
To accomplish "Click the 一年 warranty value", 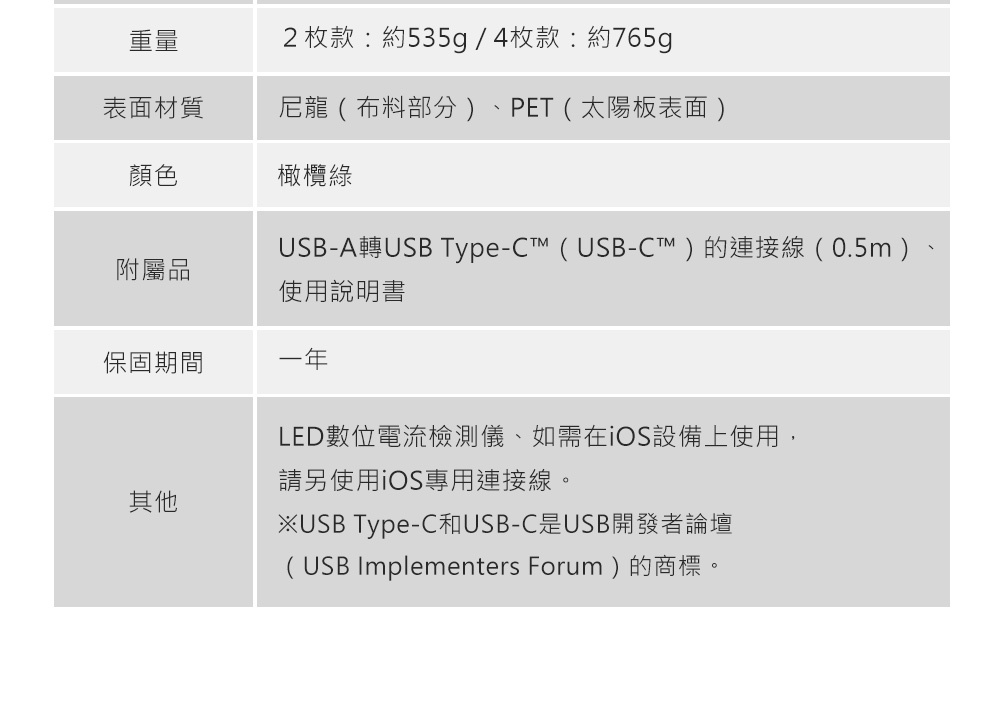I will [x=303, y=360].
